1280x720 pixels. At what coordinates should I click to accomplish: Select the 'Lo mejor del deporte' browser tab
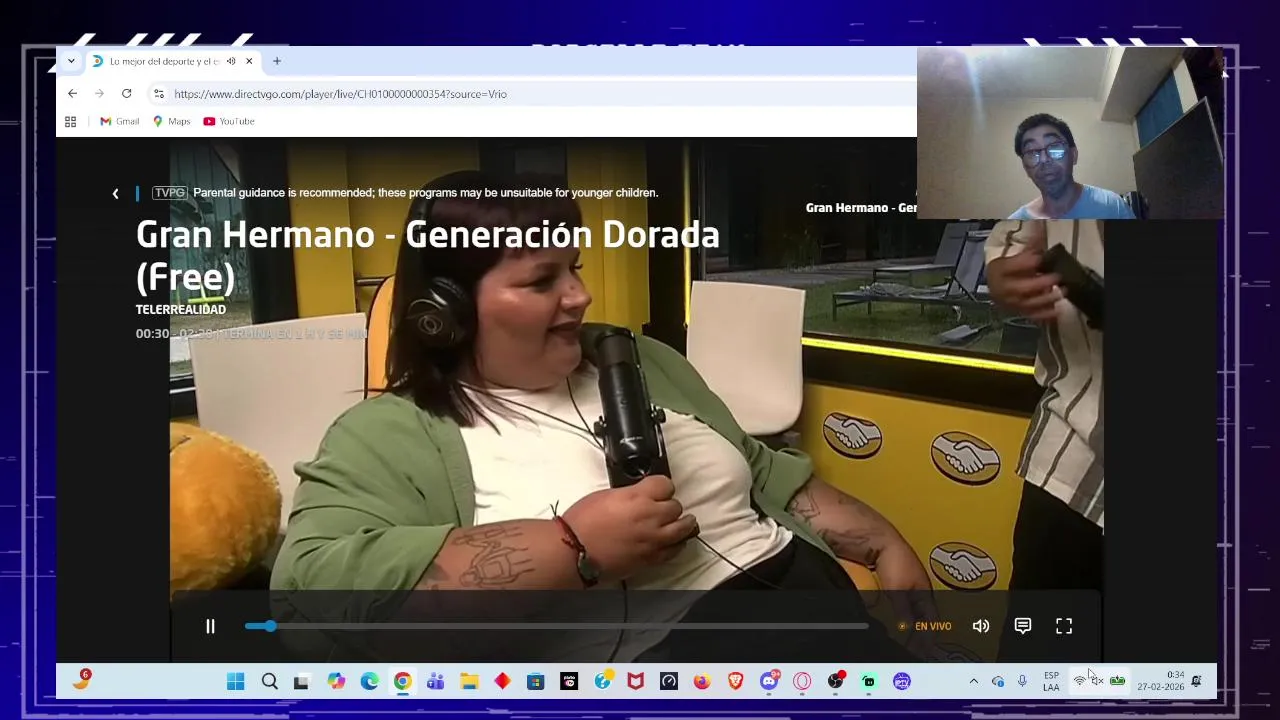click(x=165, y=61)
